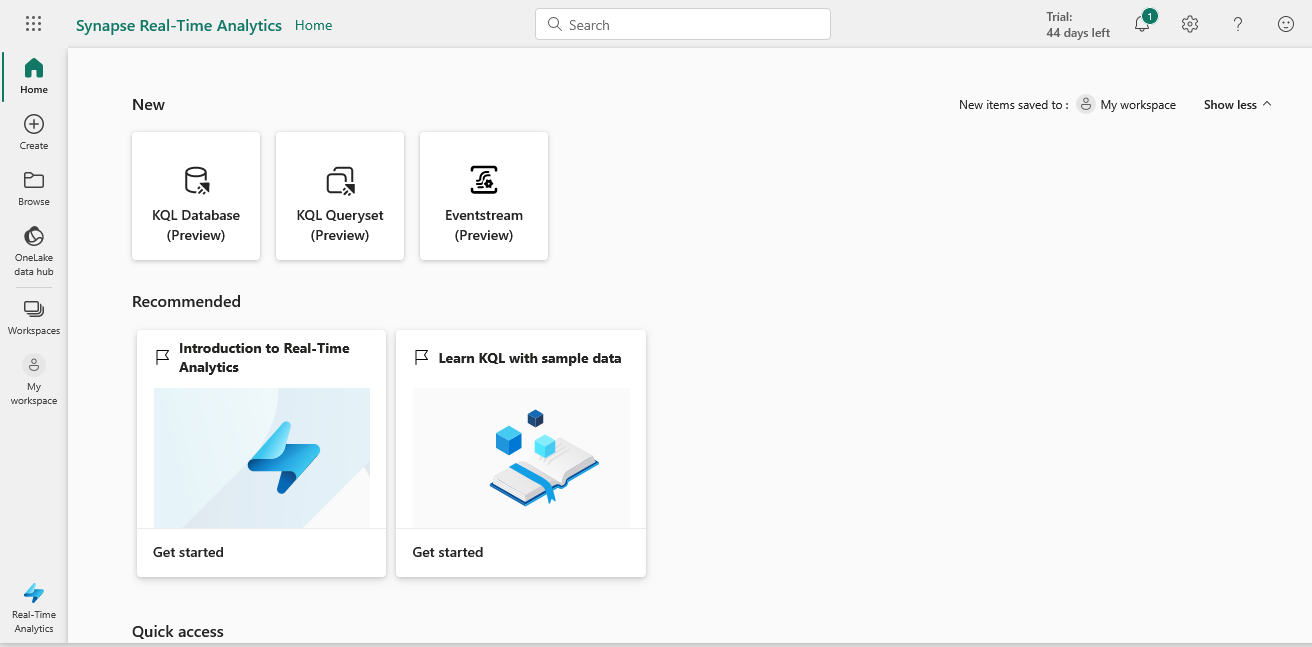Open the Real-Time Analytics experience switcher
This screenshot has height=647, width=1312.
click(x=34, y=609)
